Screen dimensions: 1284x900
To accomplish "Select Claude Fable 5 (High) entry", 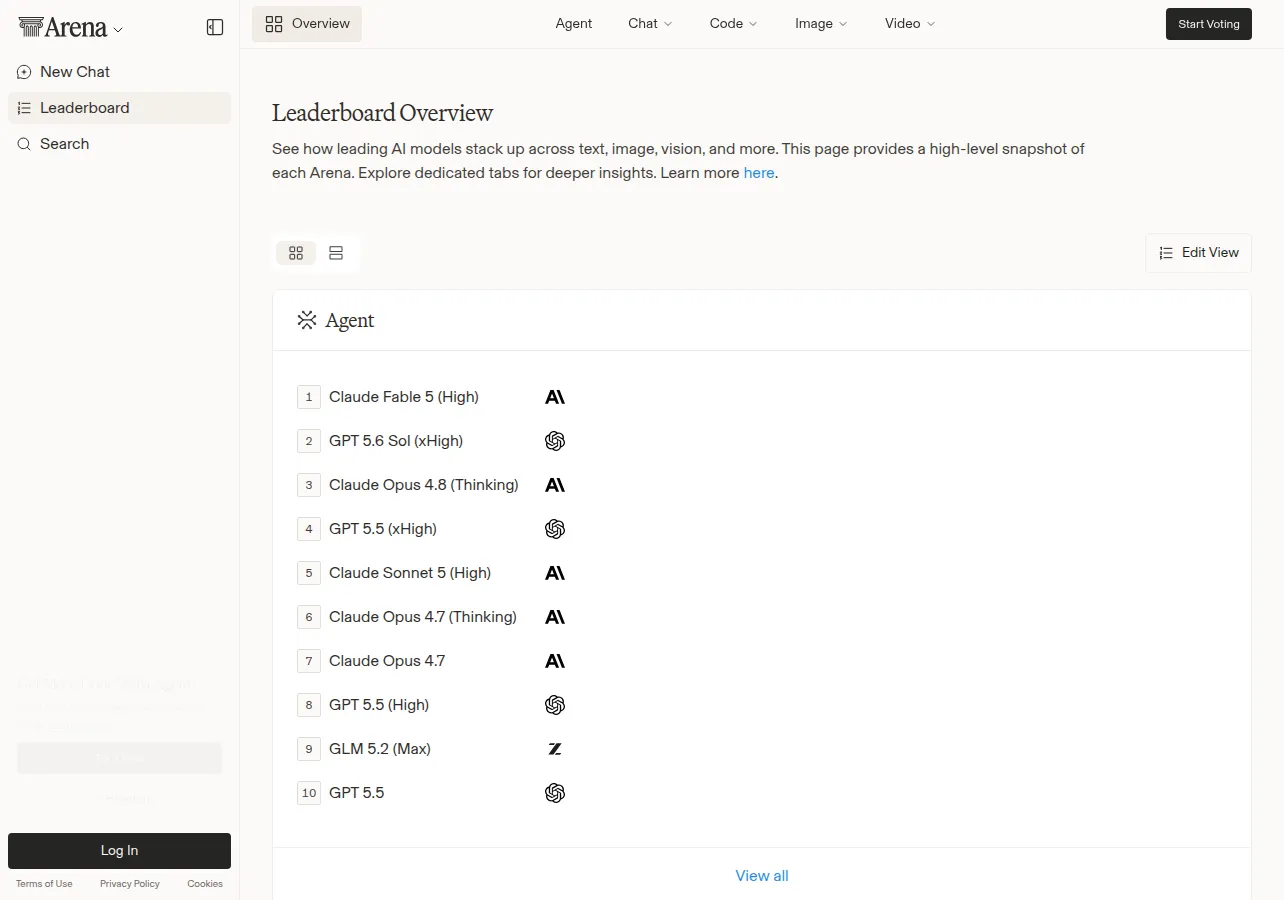I will click(x=404, y=397).
